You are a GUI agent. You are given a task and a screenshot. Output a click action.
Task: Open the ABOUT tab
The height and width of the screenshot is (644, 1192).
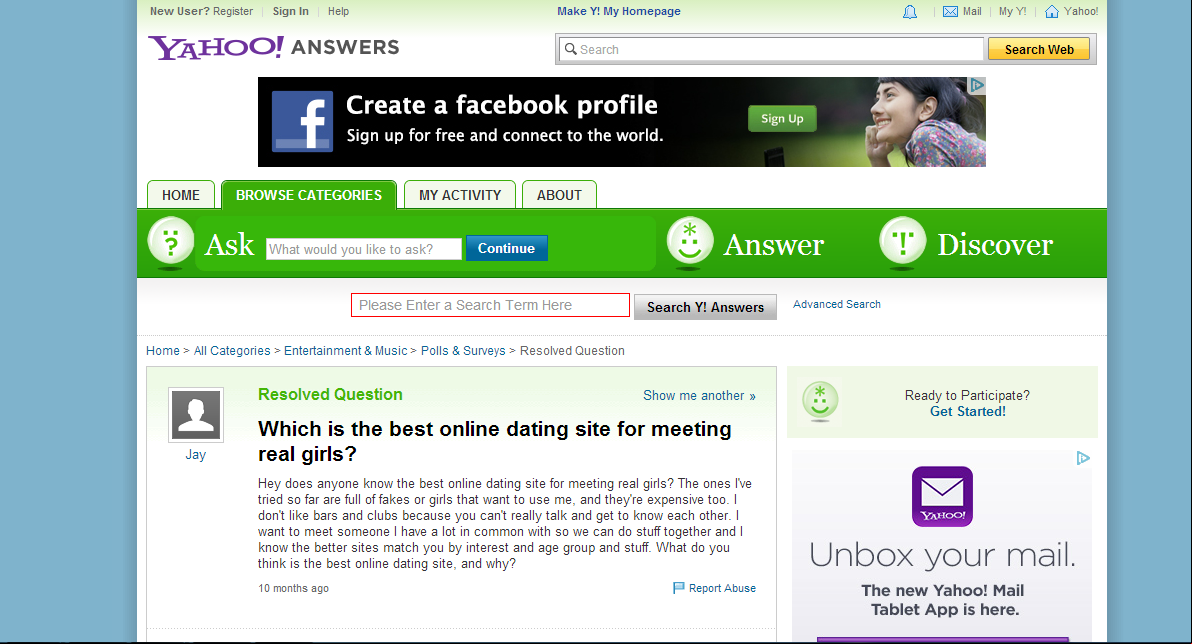click(x=559, y=195)
